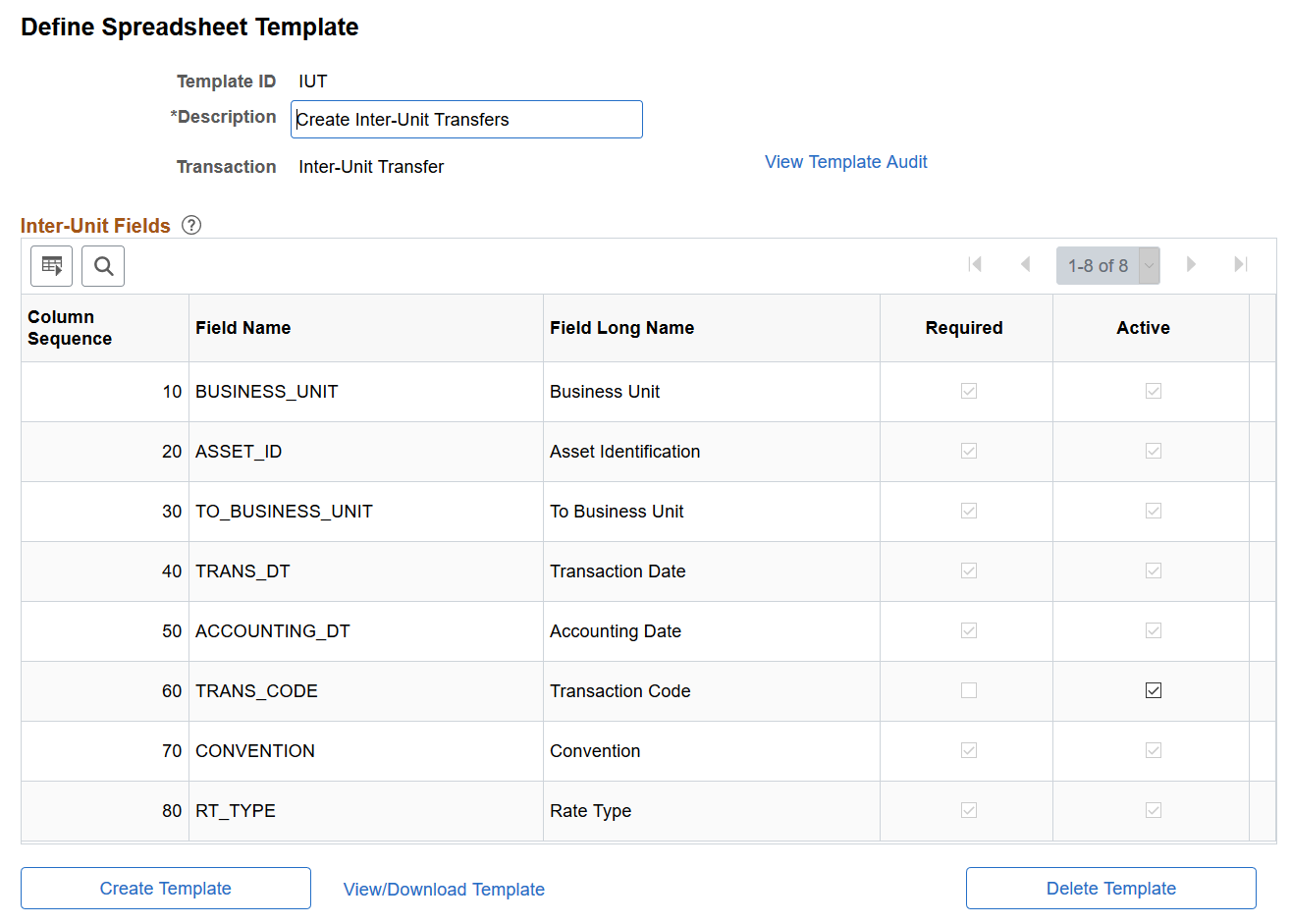The width and height of the screenshot is (1291, 924).
Task: Click Active checkbox for RT_TYPE row
Action: [1154, 810]
